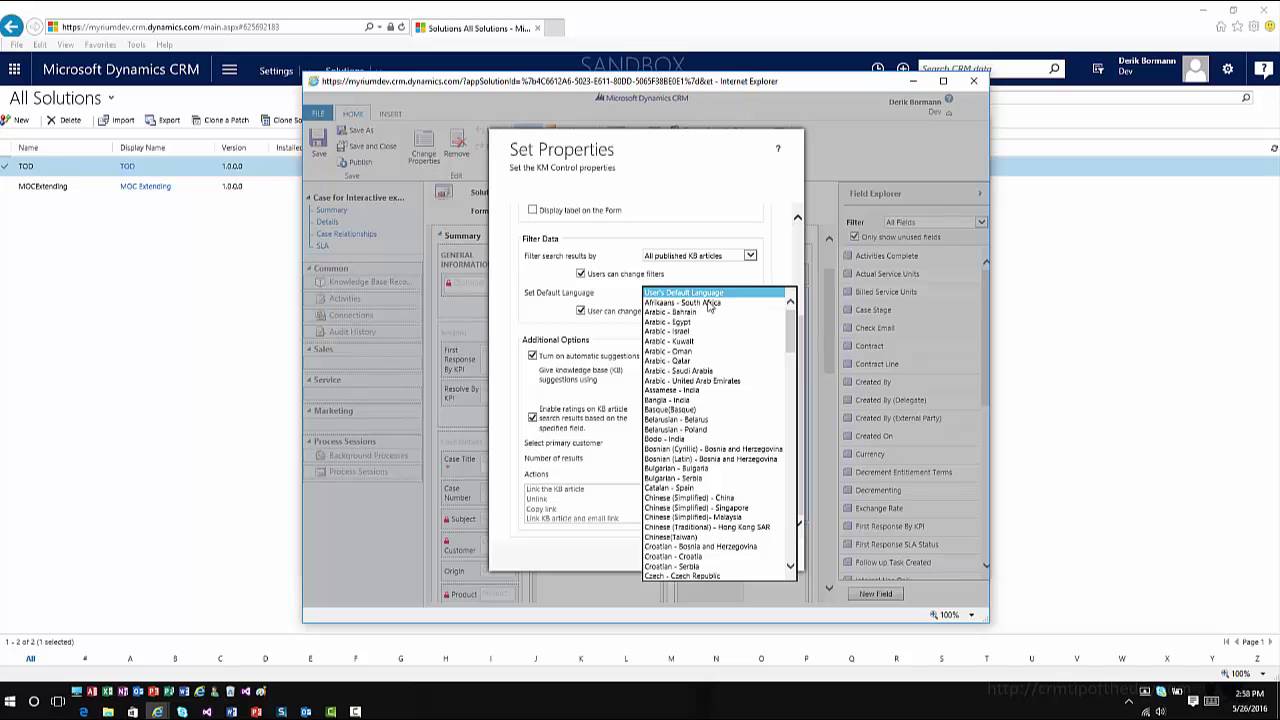Open Task View on taskbar
The height and width of the screenshot is (720, 1280).
(58, 701)
